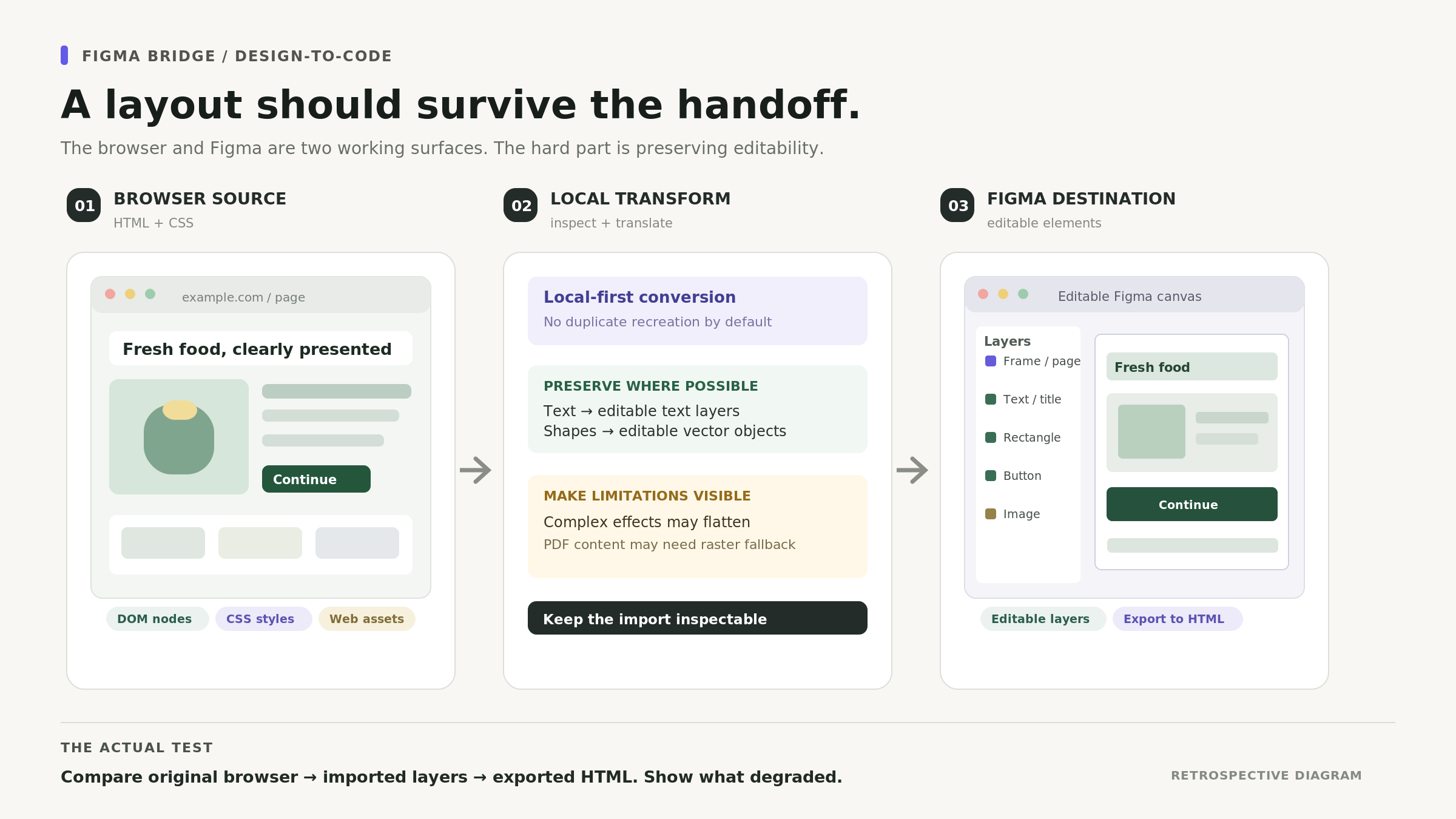Click the Editable layers tag
This screenshot has width=1456, height=819.
tap(1043, 619)
